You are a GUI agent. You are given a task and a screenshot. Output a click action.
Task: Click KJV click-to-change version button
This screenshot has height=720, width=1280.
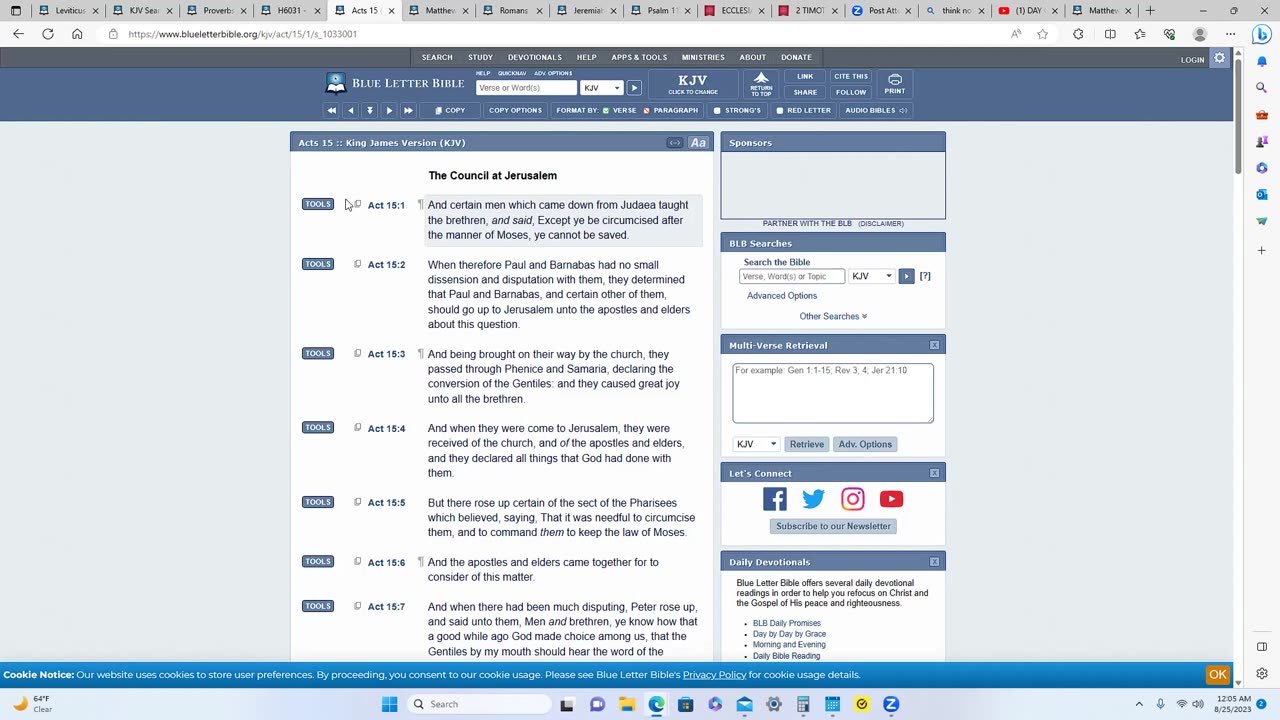pos(693,84)
